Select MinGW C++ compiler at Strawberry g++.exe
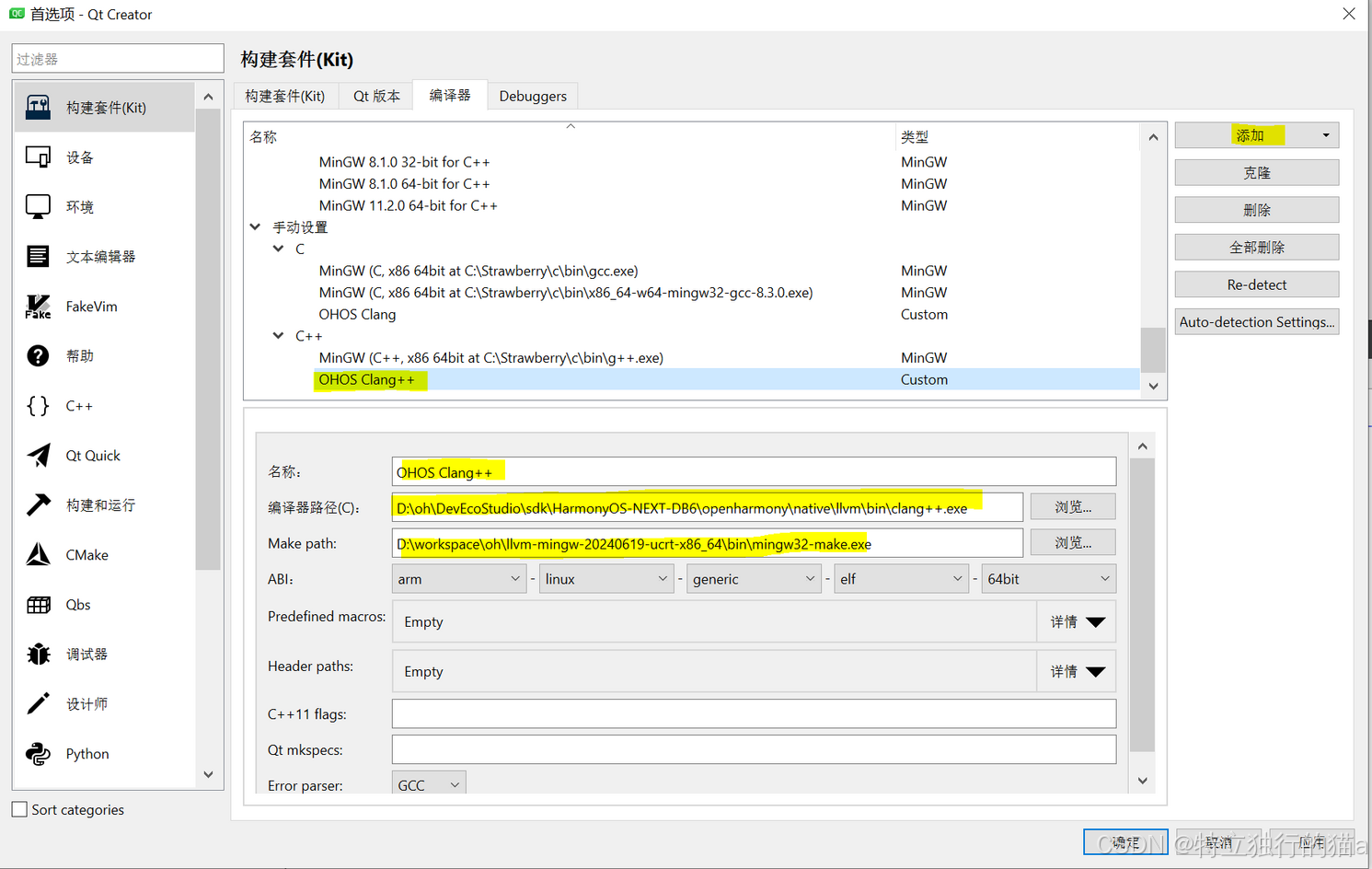 click(x=691, y=357)
